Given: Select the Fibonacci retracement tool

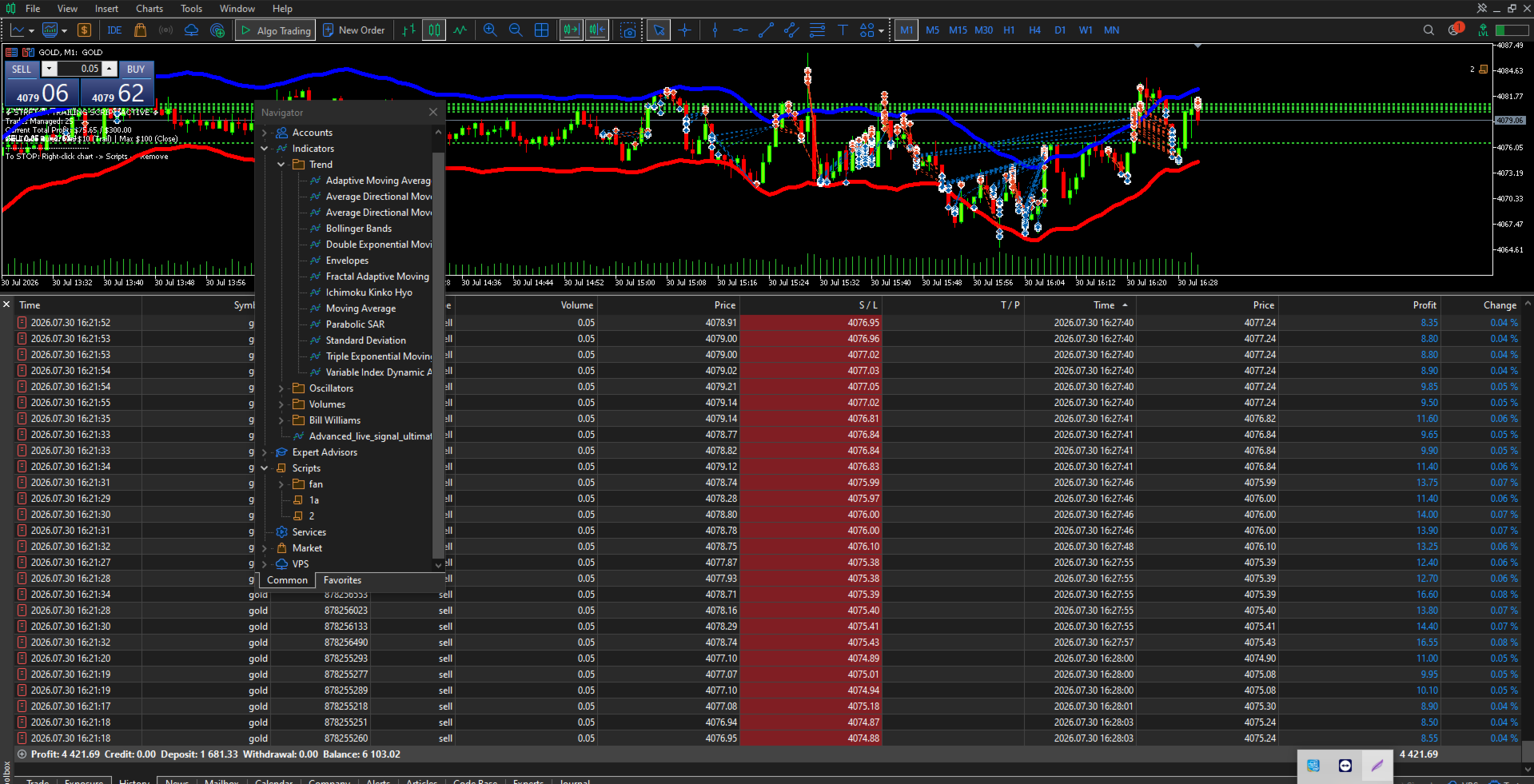Looking at the screenshot, I should click(x=817, y=30).
